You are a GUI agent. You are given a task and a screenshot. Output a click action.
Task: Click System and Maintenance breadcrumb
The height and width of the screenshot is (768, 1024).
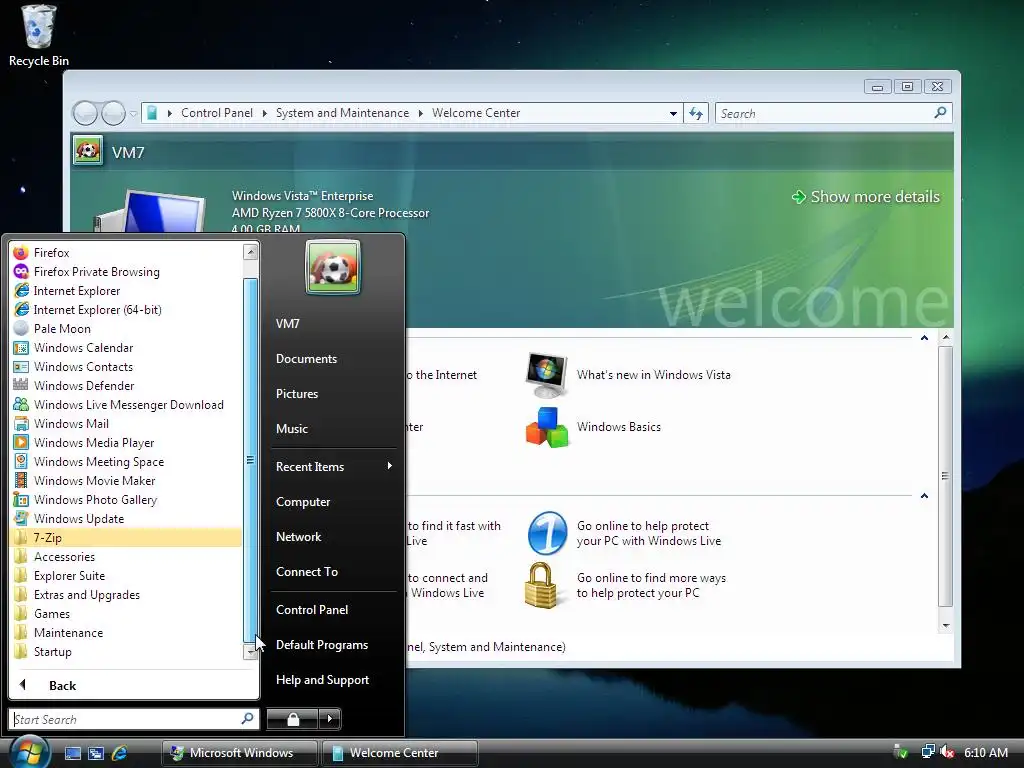coord(342,113)
